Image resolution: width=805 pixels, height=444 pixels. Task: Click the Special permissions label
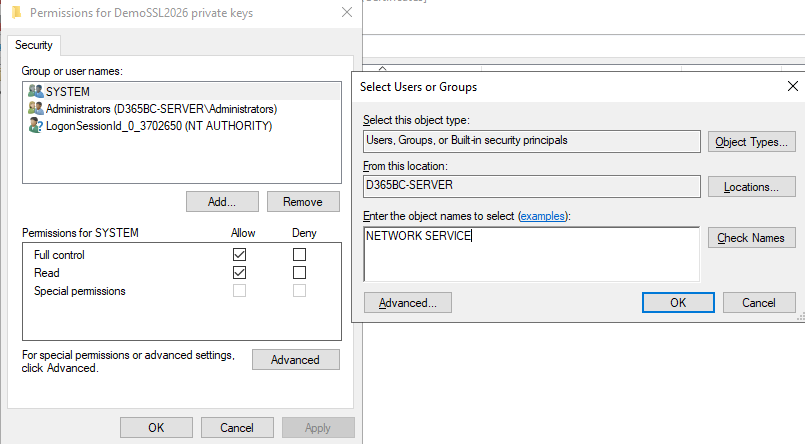pyautogui.click(x=80, y=291)
